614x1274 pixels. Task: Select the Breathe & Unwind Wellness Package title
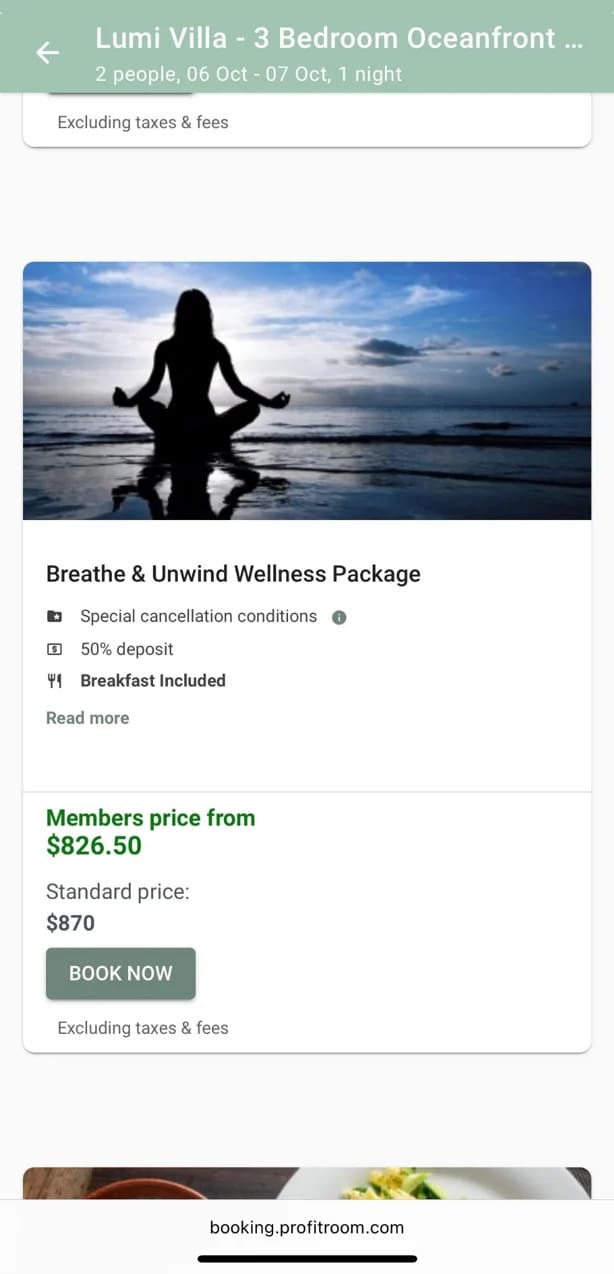coord(233,574)
